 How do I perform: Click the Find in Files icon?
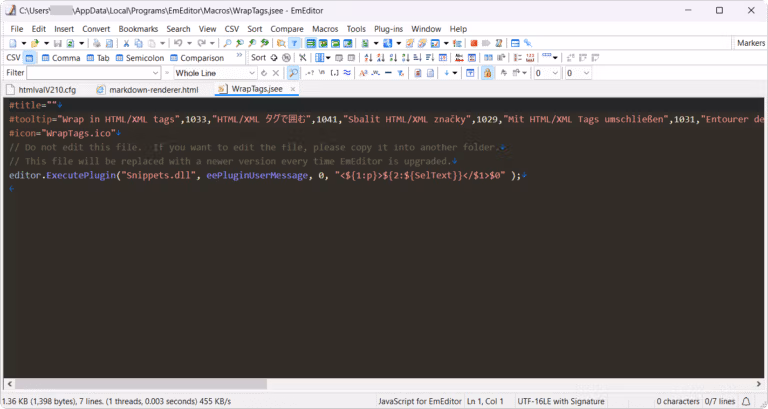[281, 43]
